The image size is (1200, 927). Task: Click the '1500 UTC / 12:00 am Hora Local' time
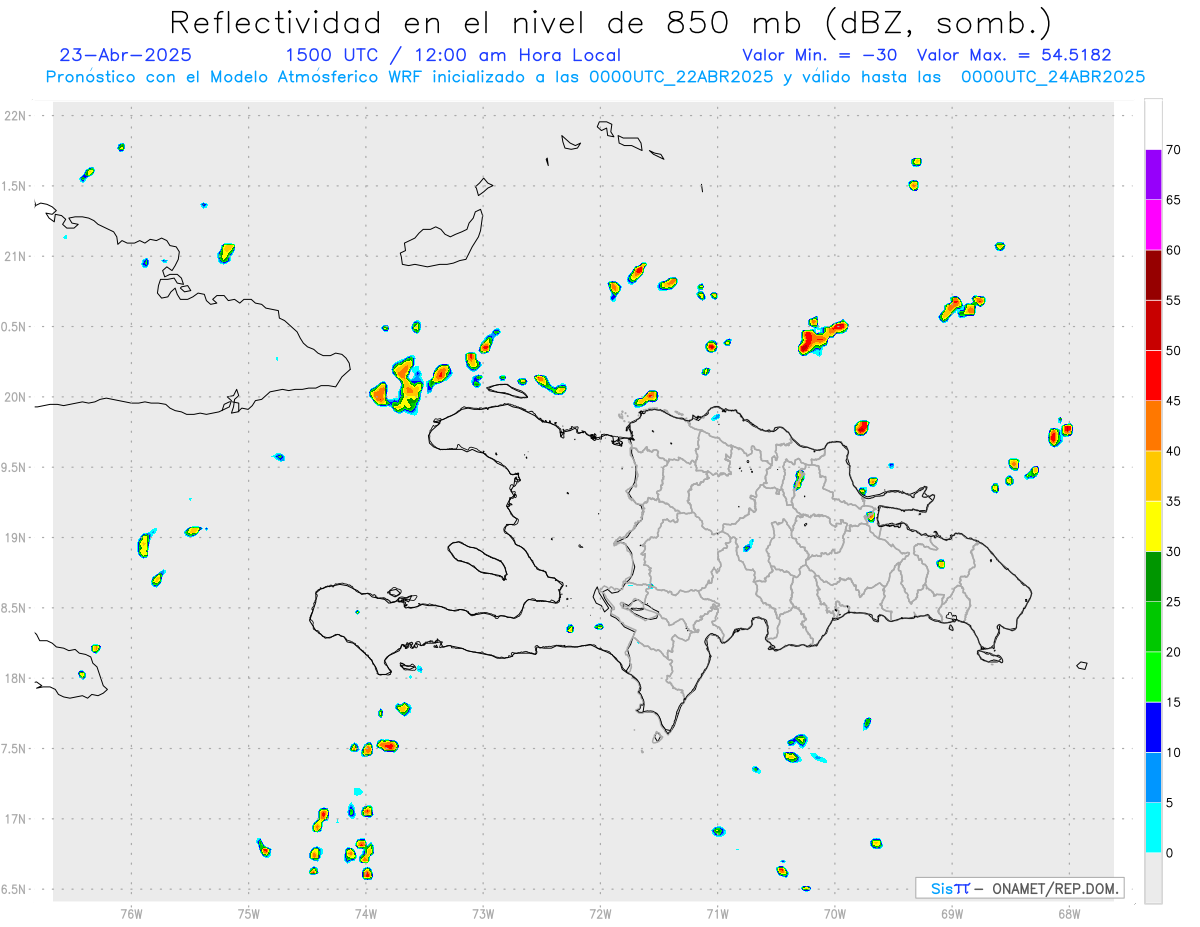click(453, 55)
